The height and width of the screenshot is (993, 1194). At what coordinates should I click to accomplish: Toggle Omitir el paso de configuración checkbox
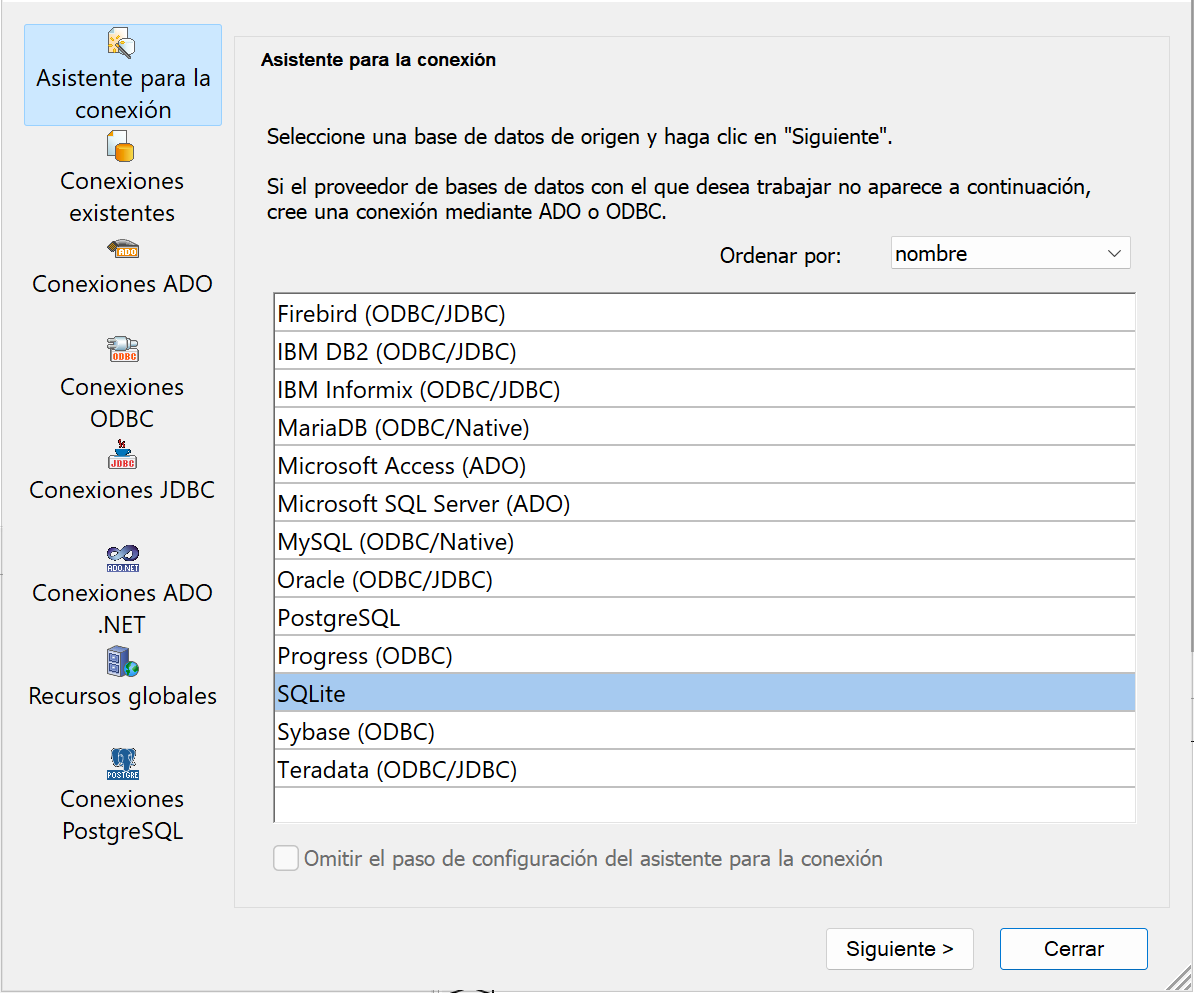[x=286, y=858]
